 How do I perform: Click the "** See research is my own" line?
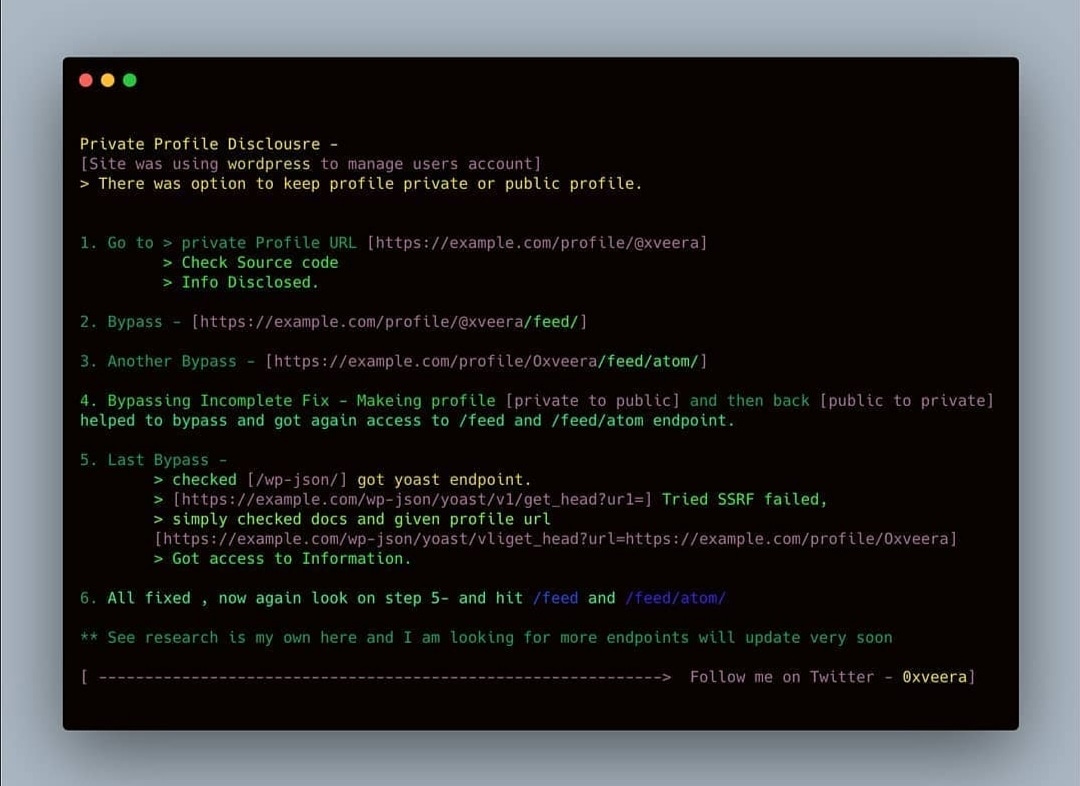(x=486, y=638)
